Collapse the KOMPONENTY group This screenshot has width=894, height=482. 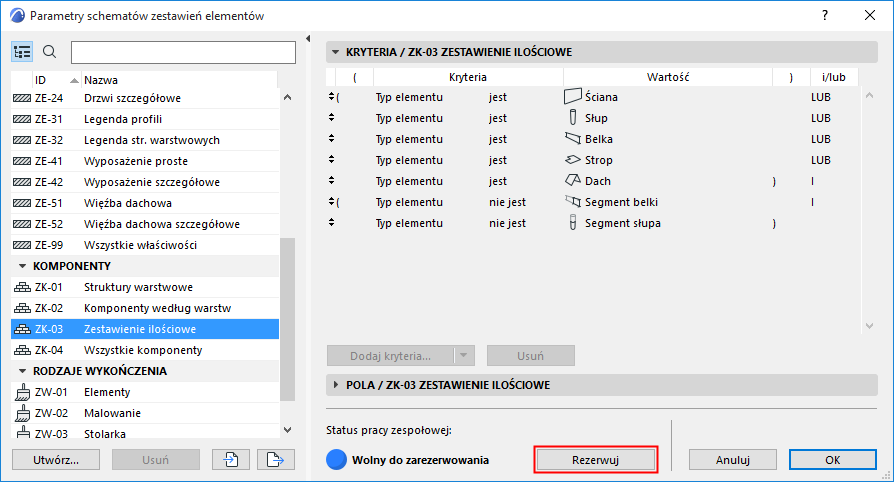click(x=23, y=266)
